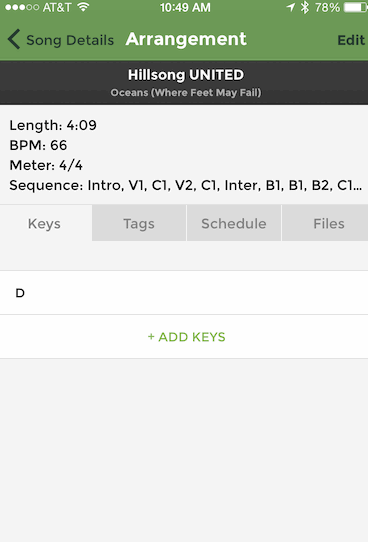Tap the Hillsong UNITED title
Viewport: 368px width, 542px height.
pyautogui.click(x=186, y=75)
